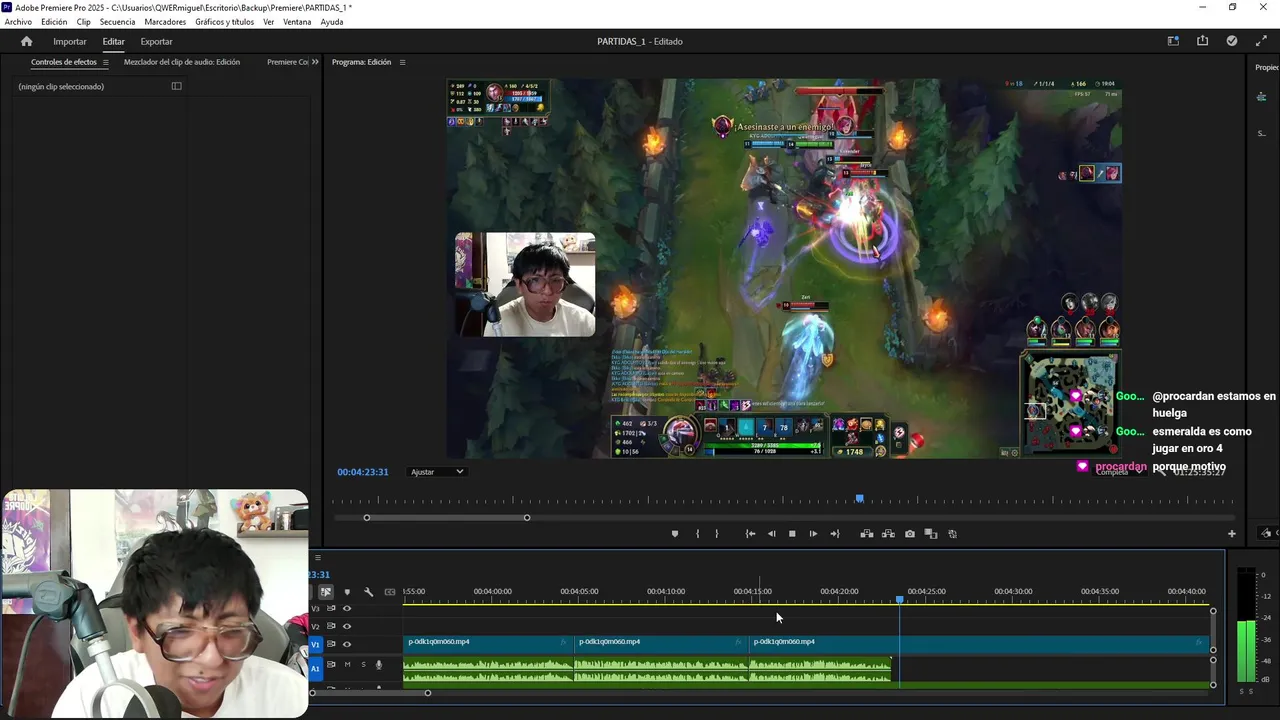Step back one frame

771,534
